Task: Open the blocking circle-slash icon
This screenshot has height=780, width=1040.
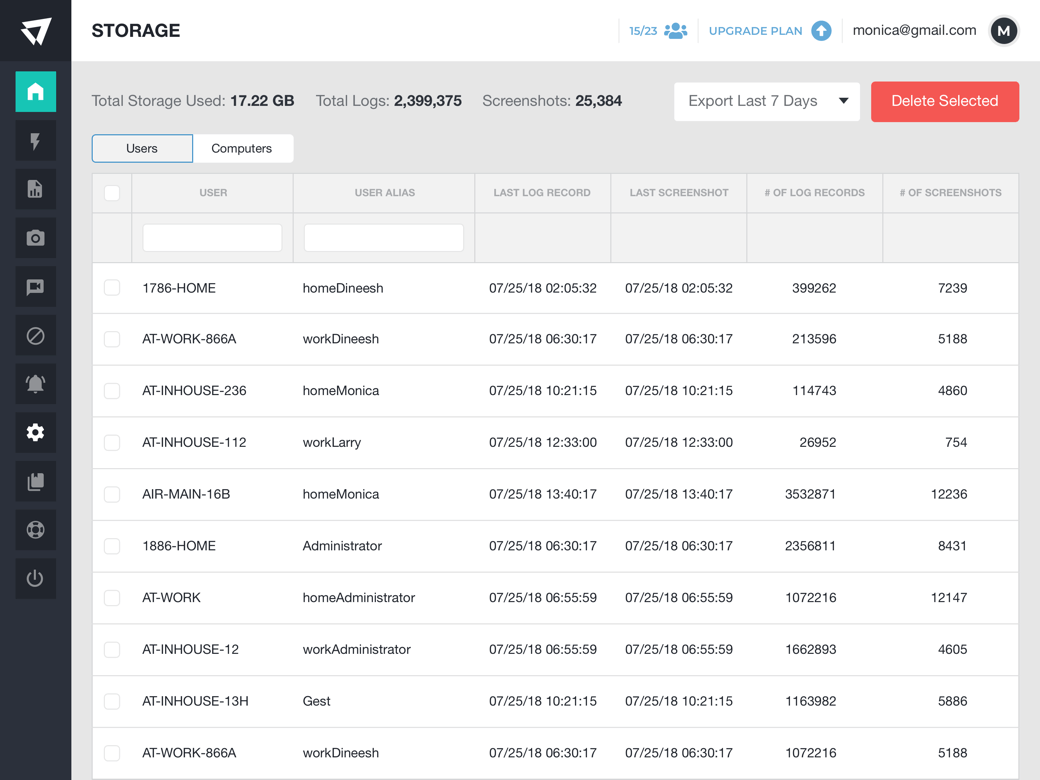Action: 35,336
